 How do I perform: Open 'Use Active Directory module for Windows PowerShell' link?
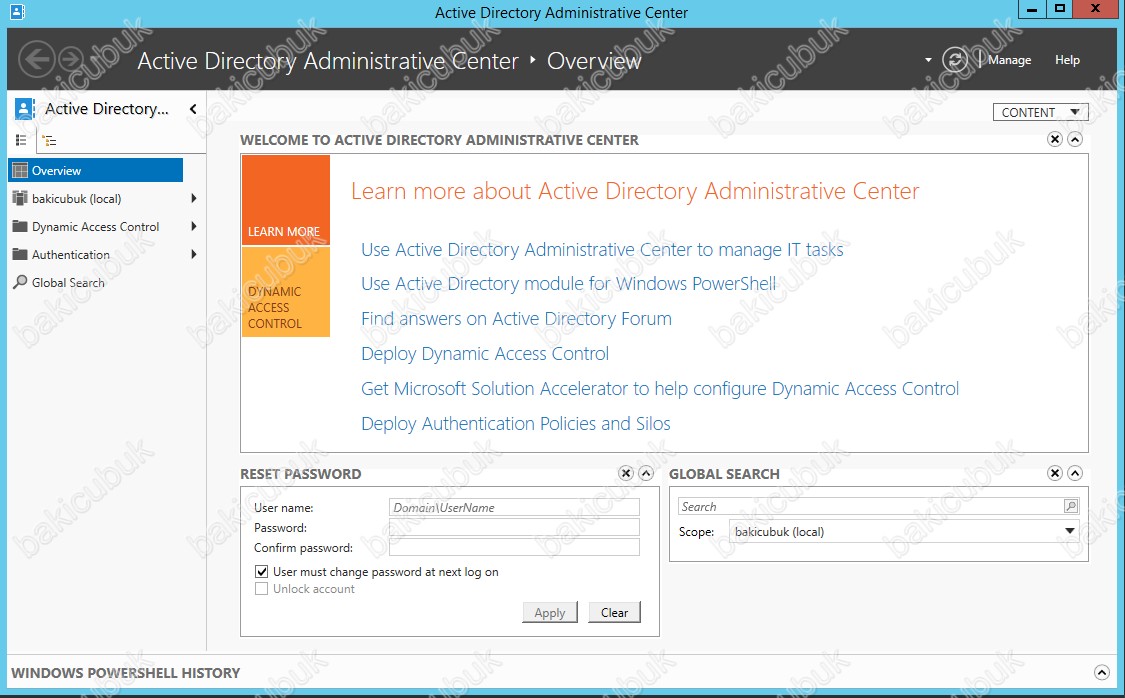point(568,284)
